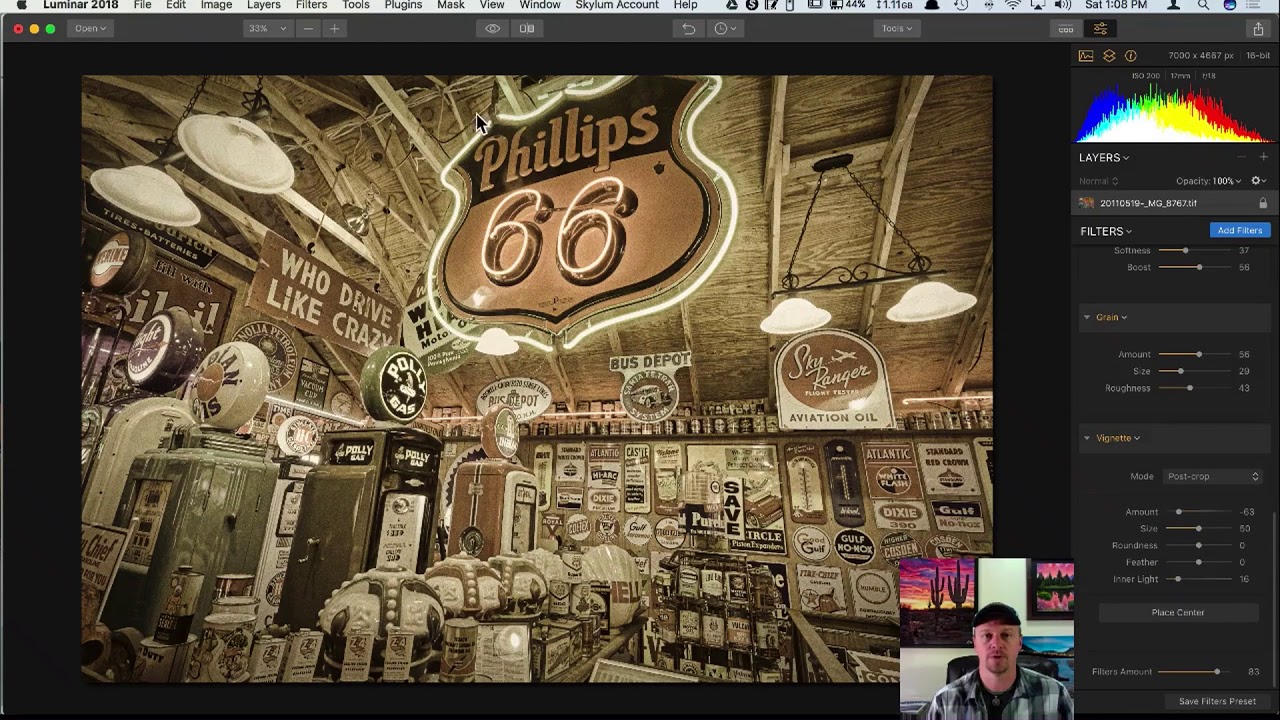The height and width of the screenshot is (720, 1280).
Task: Open the history clock dropdown
Action: pyautogui.click(x=725, y=28)
